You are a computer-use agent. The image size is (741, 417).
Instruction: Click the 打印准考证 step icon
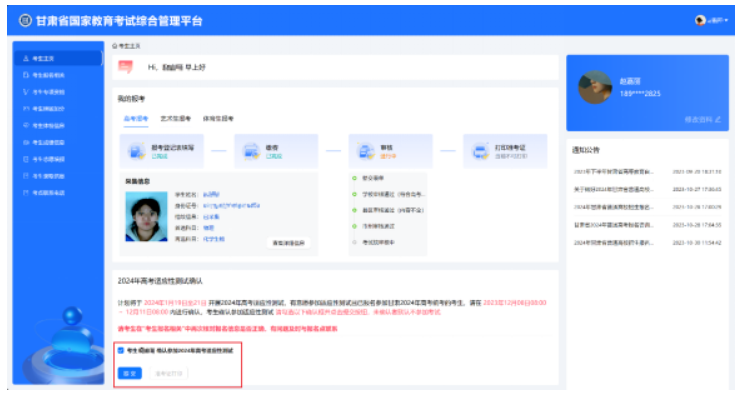click(x=479, y=151)
